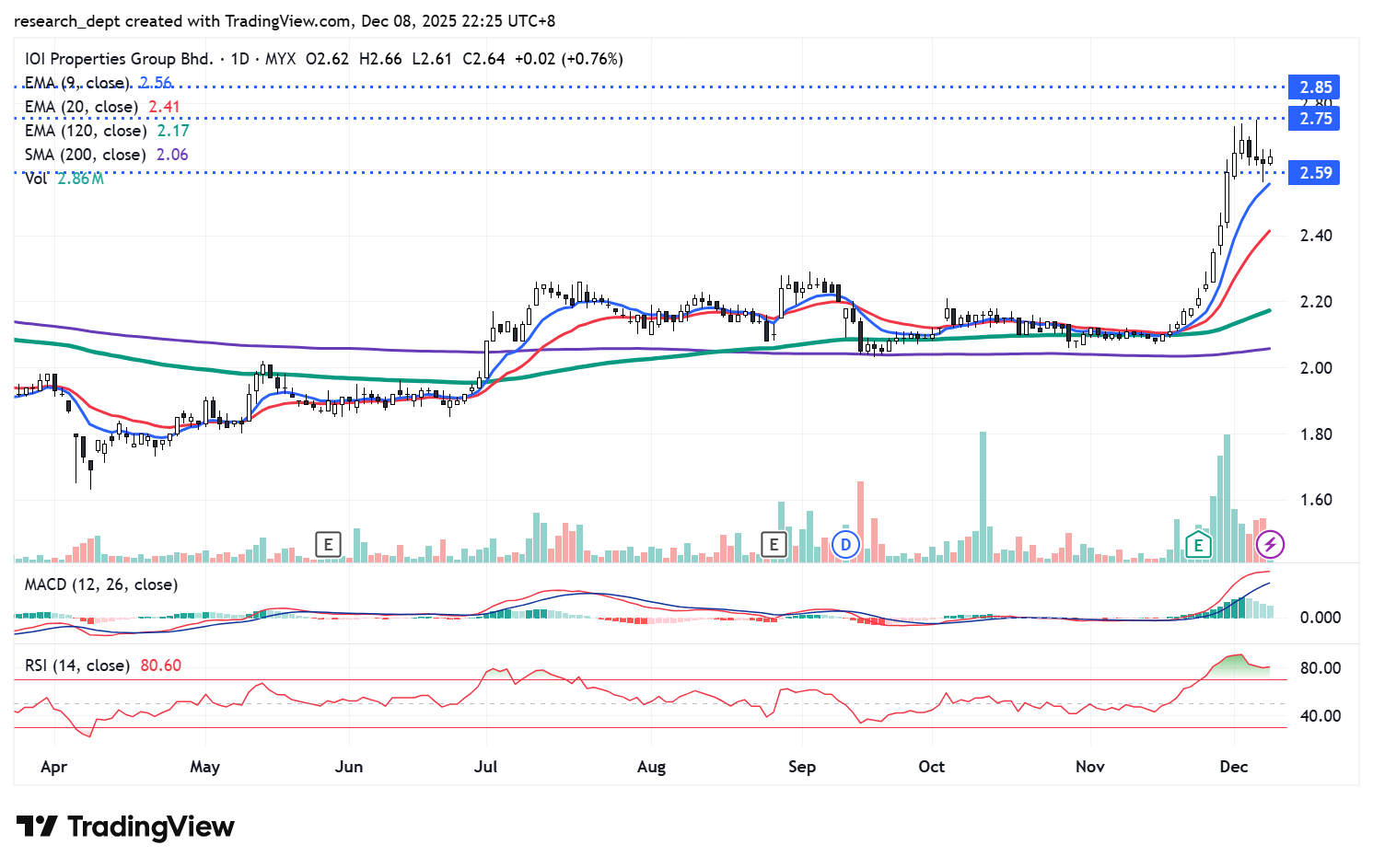Image resolution: width=1373 pixels, height=868 pixels.
Task: Click the 2.40 label on the price axis
Action: pos(1316,236)
